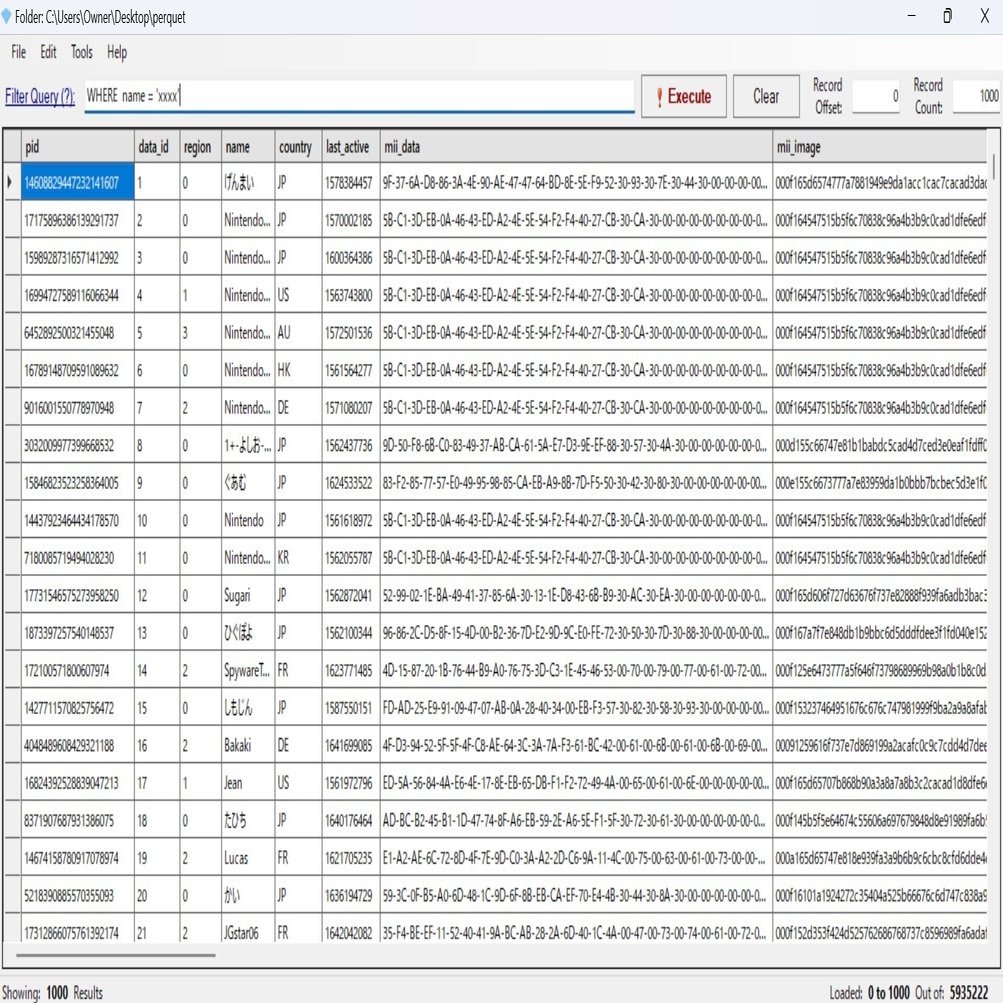Select pid cell 17175896386139291737

[x=77, y=220]
